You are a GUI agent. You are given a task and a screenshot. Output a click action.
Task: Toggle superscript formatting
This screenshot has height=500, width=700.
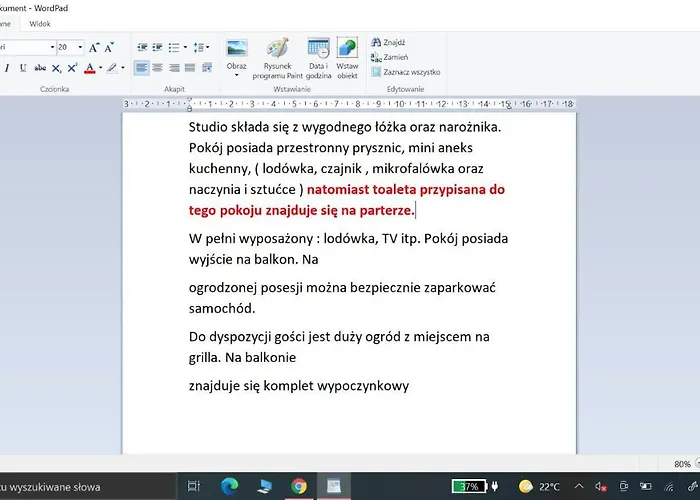(x=72, y=68)
